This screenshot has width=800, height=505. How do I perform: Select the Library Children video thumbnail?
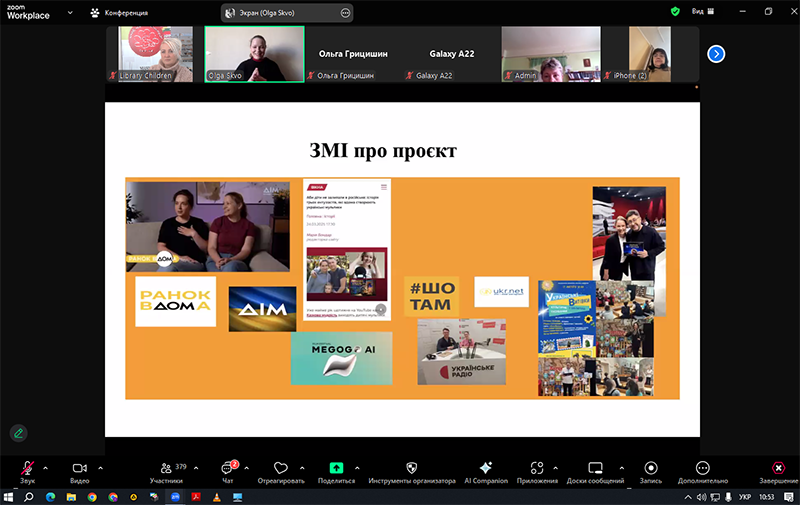point(155,54)
